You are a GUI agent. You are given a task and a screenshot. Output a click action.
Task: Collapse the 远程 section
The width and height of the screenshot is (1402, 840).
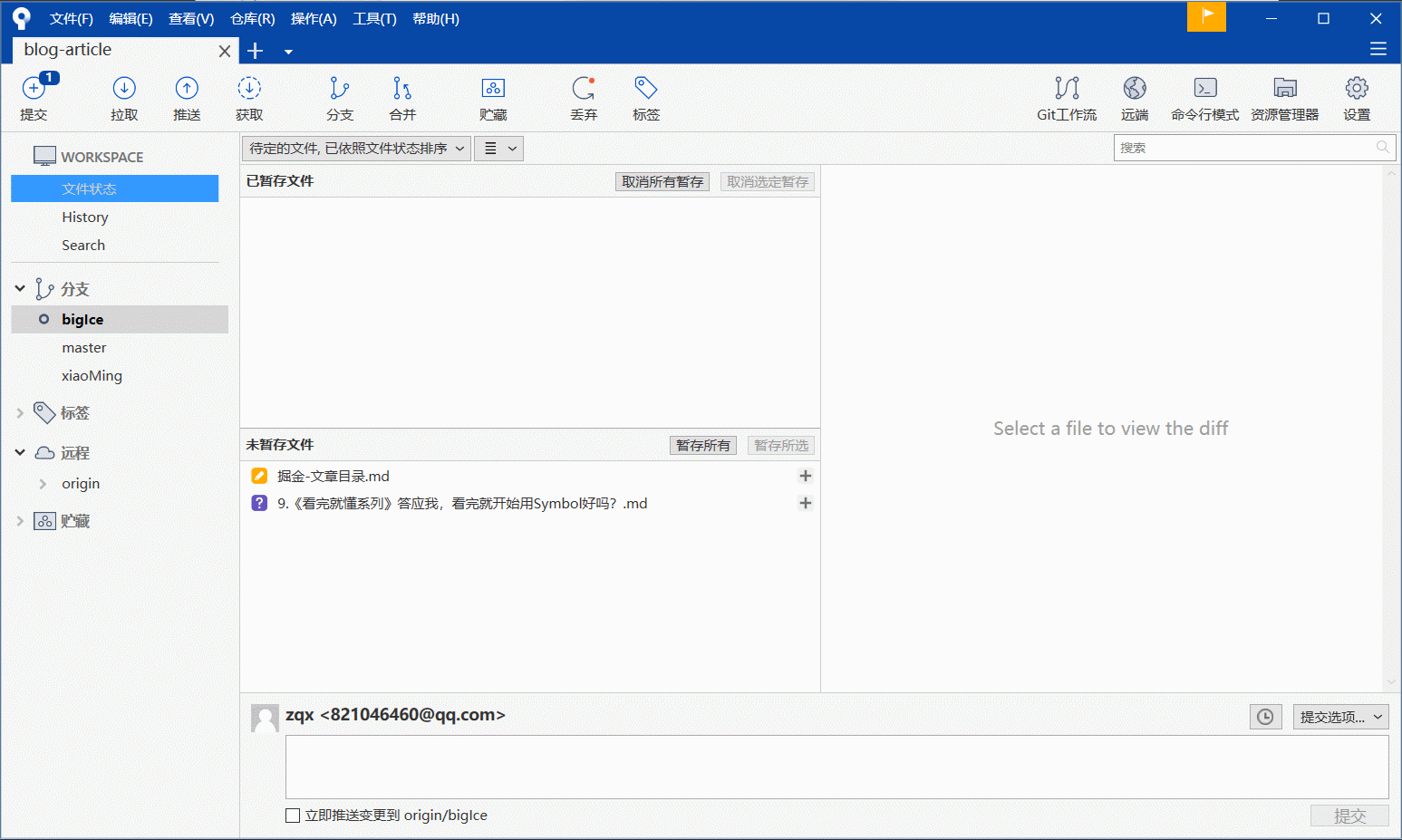[x=20, y=452]
